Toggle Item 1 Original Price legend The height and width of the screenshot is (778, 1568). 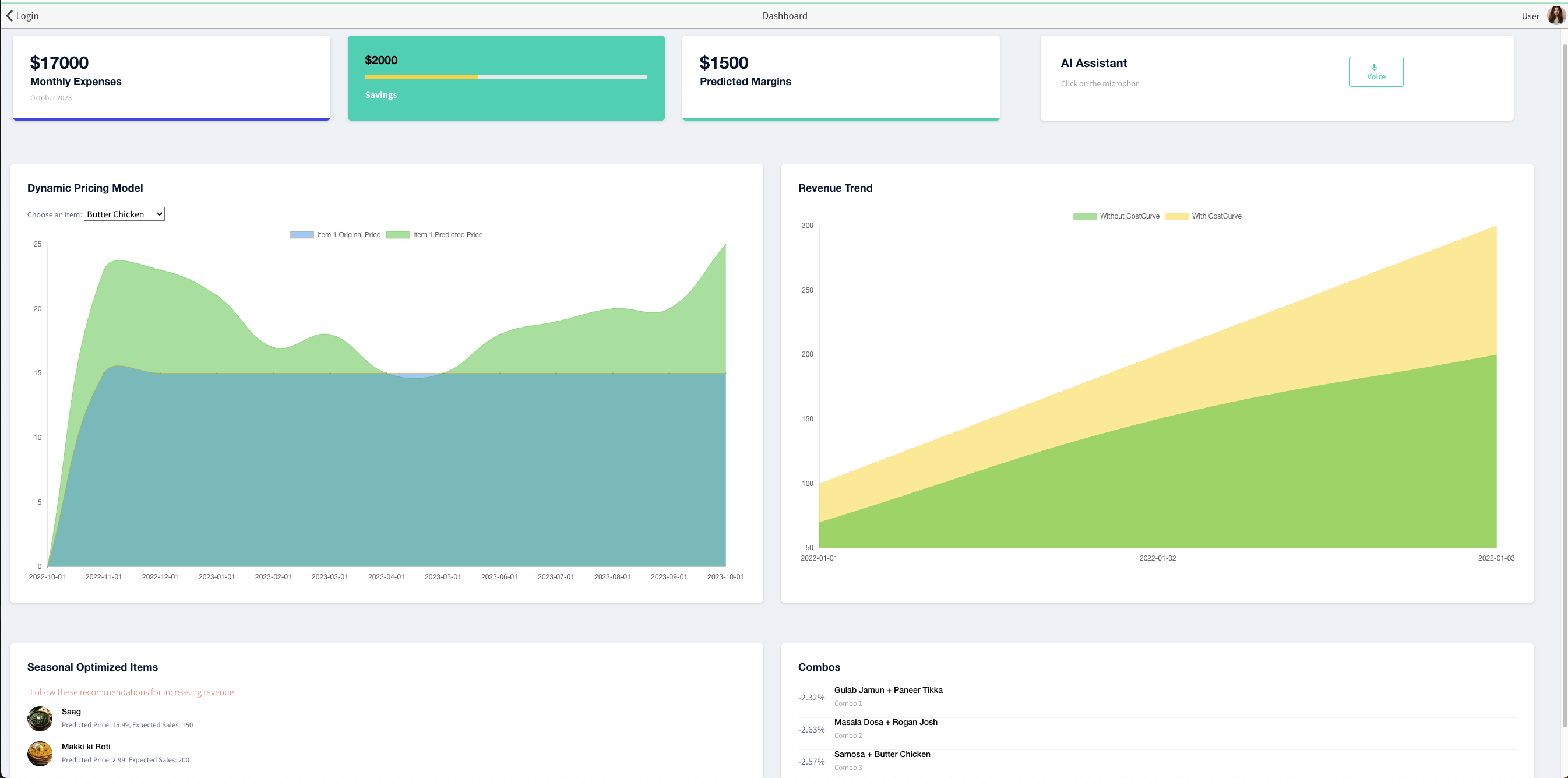pos(336,235)
